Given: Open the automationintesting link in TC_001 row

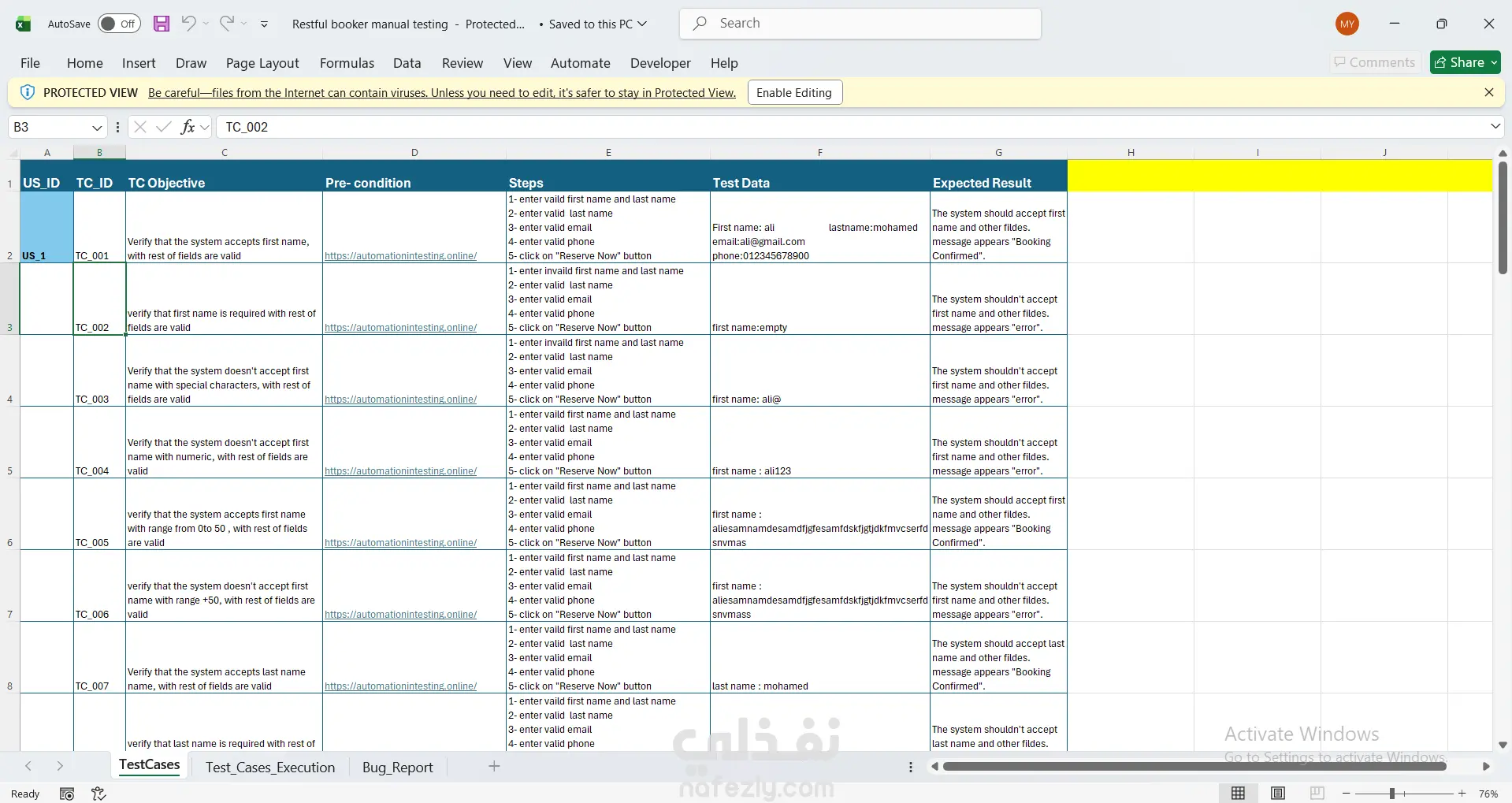Looking at the screenshot, I should point(400,256).
